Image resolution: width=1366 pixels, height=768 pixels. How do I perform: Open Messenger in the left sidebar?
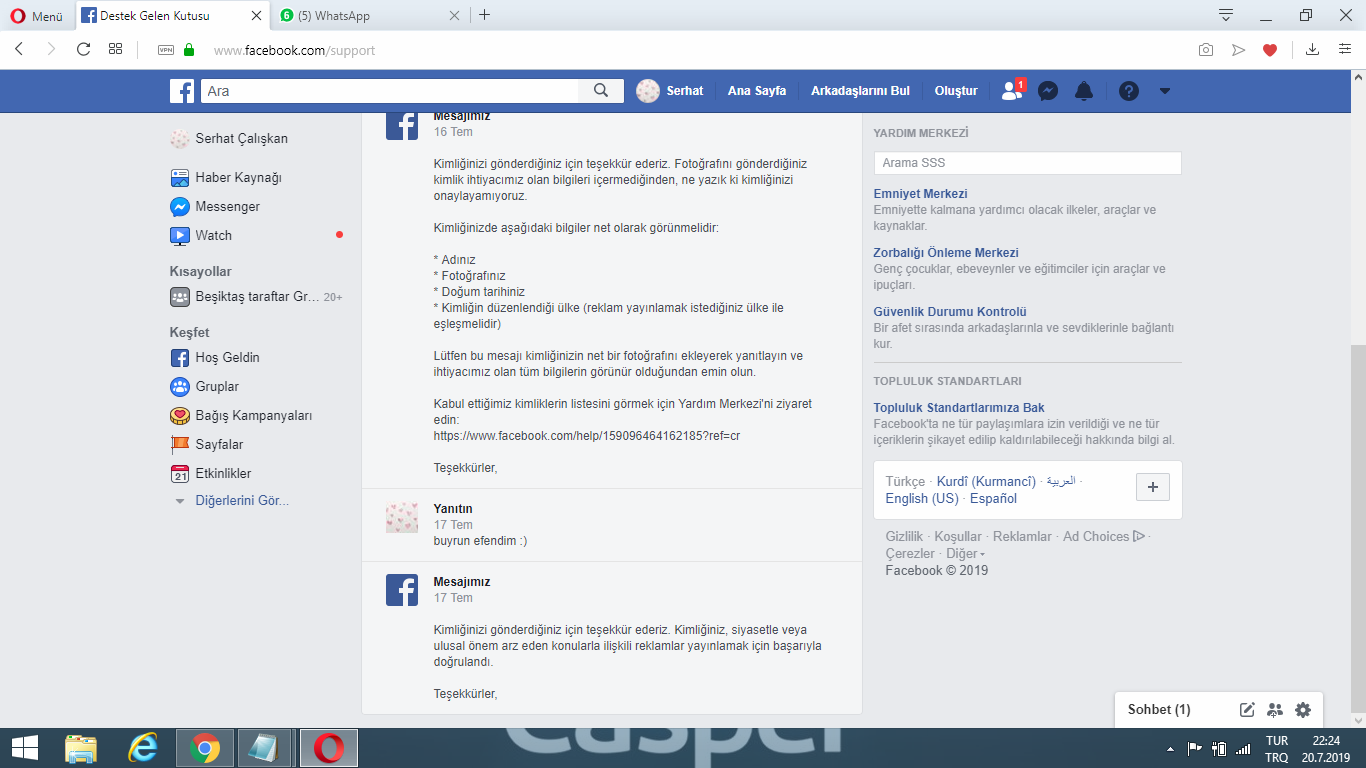[215, 207]
